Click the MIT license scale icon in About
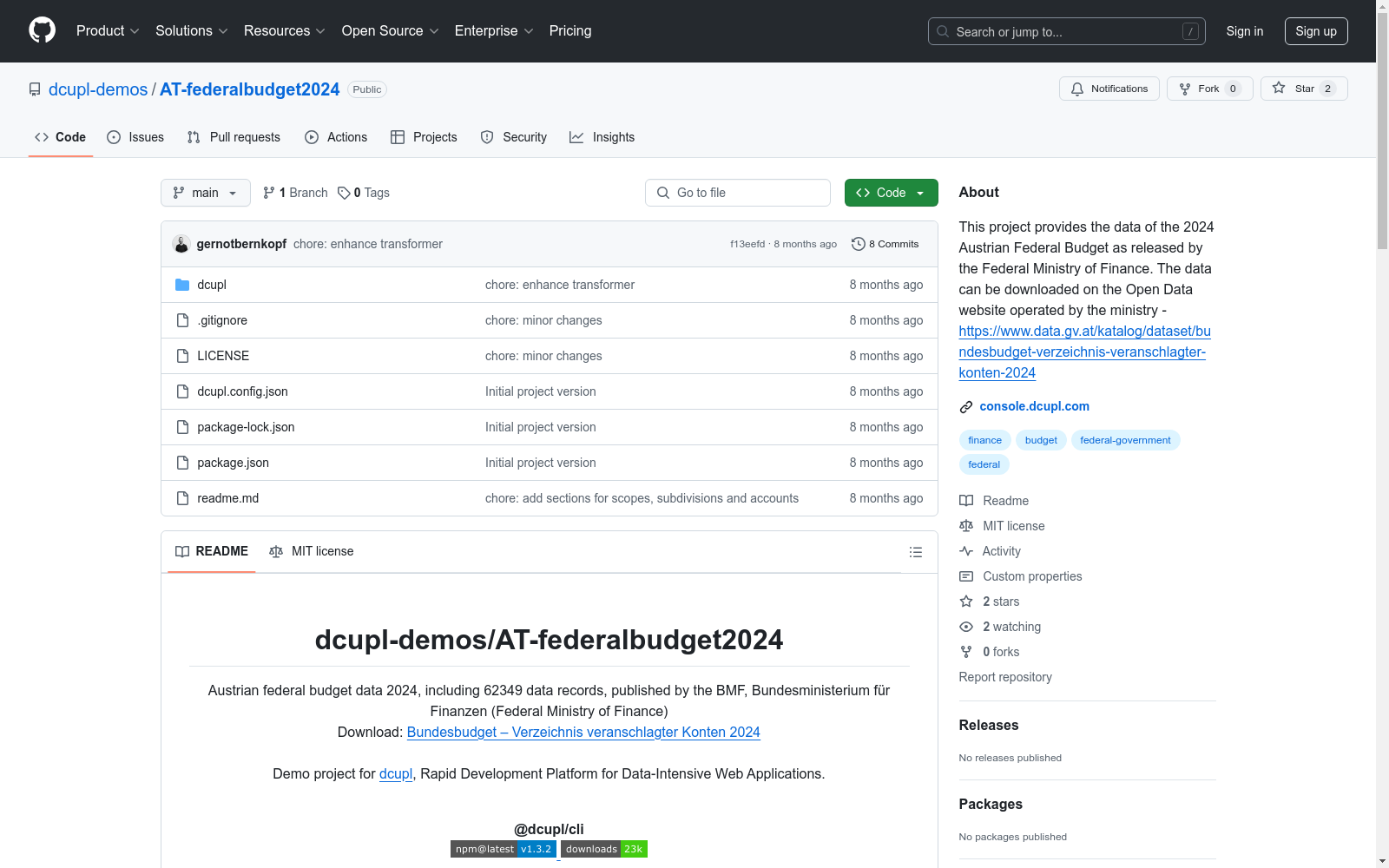The image size is (1389, 868). point(966,526)
